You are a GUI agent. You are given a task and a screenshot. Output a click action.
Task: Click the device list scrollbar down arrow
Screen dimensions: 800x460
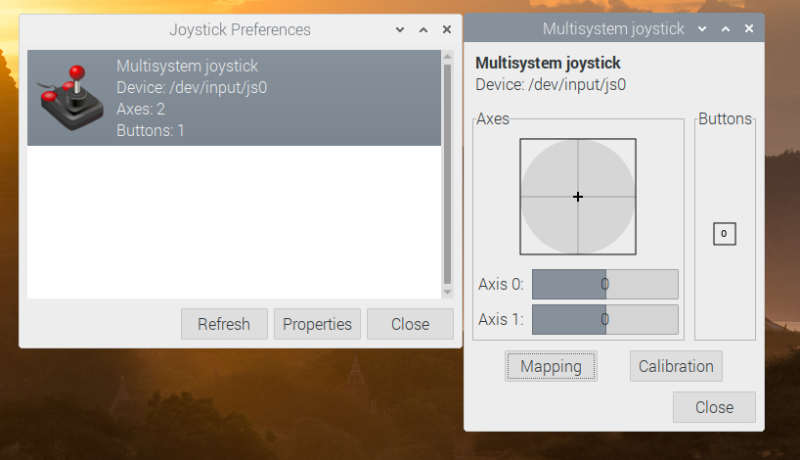(x=447, y=292)
